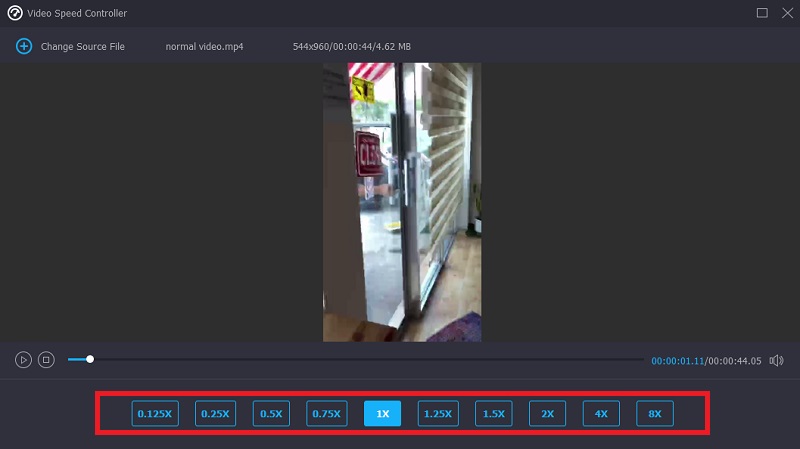Select the highlighted 1X speed
Screen dimensions: 800x449
tap(382, 414)
